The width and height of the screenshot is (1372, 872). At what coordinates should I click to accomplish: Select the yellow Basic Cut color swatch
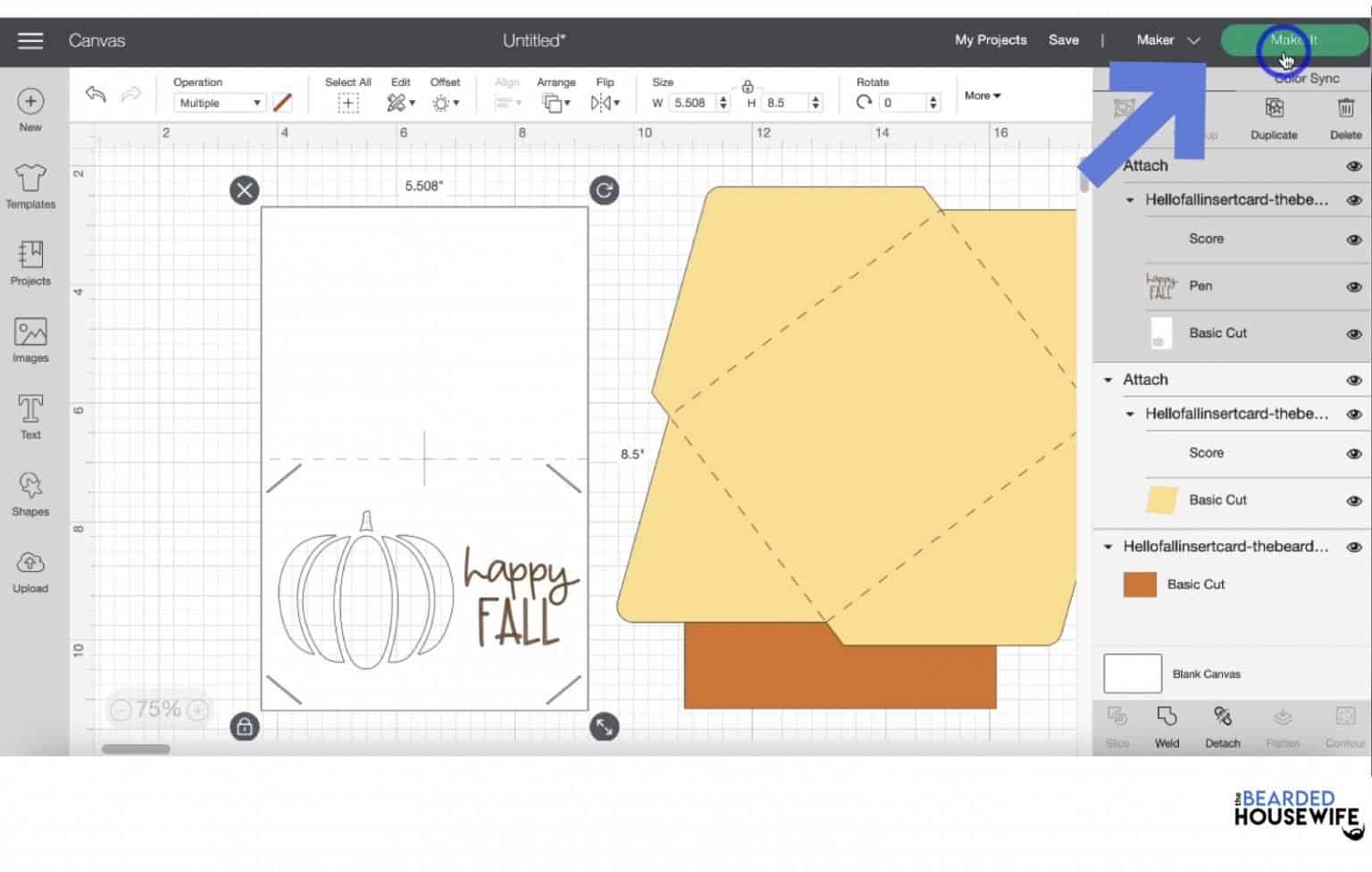tap(1160, 500)
